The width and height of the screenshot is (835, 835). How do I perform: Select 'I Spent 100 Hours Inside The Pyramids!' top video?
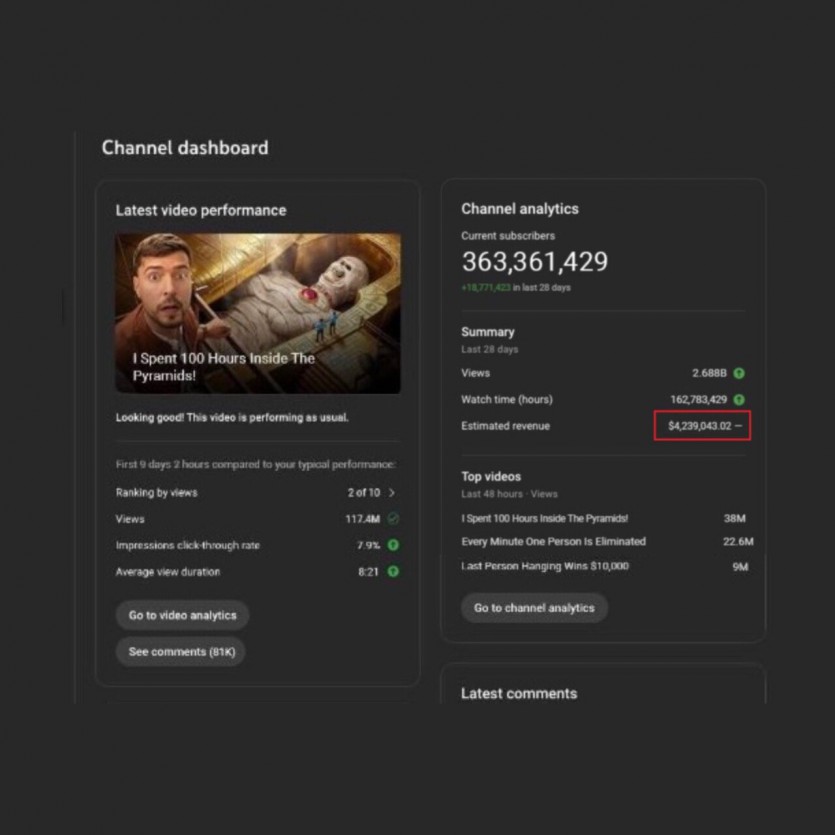click(x=544, y=519)
